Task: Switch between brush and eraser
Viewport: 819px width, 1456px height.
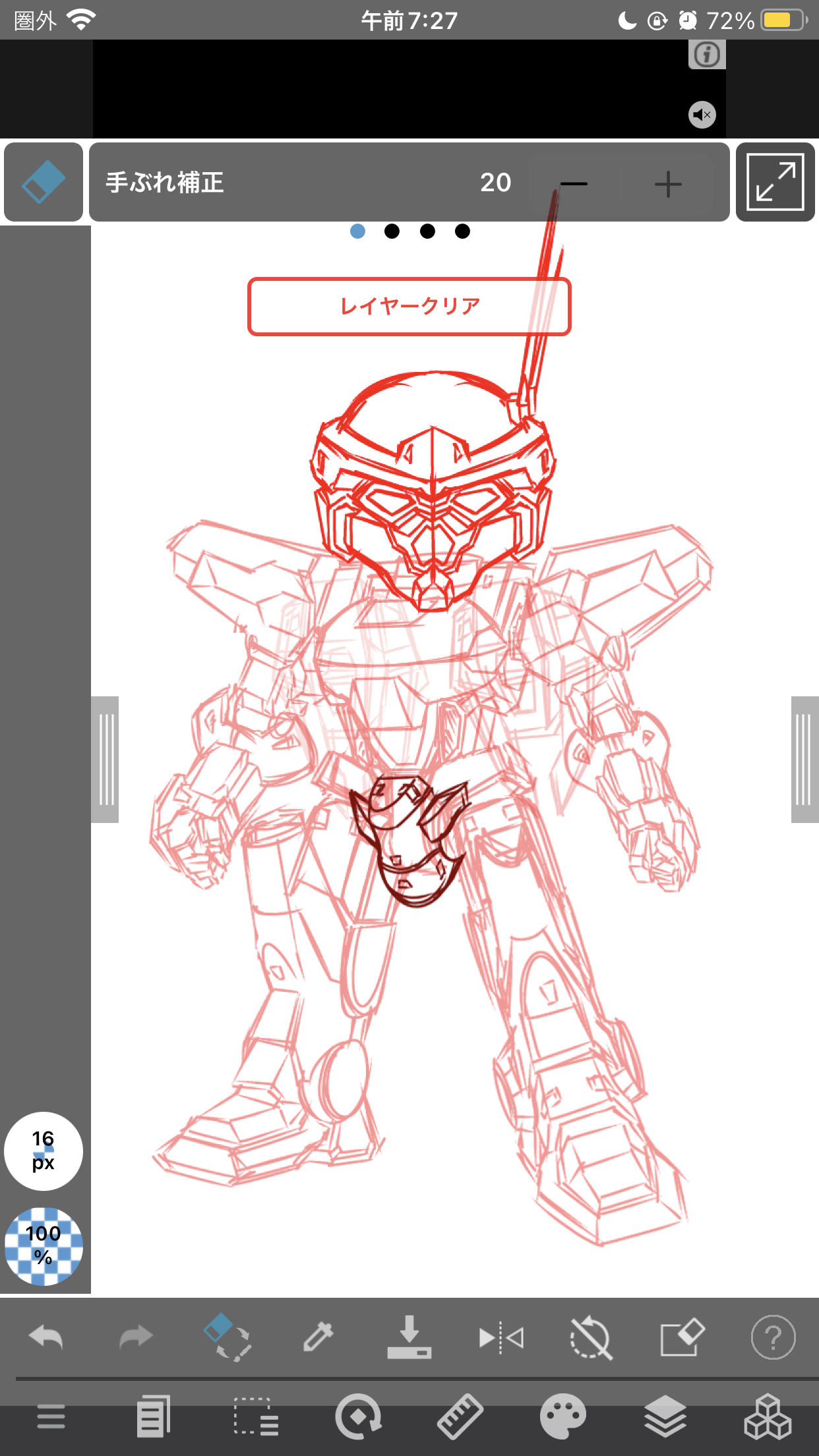Action: click(x=228, y=1337)
